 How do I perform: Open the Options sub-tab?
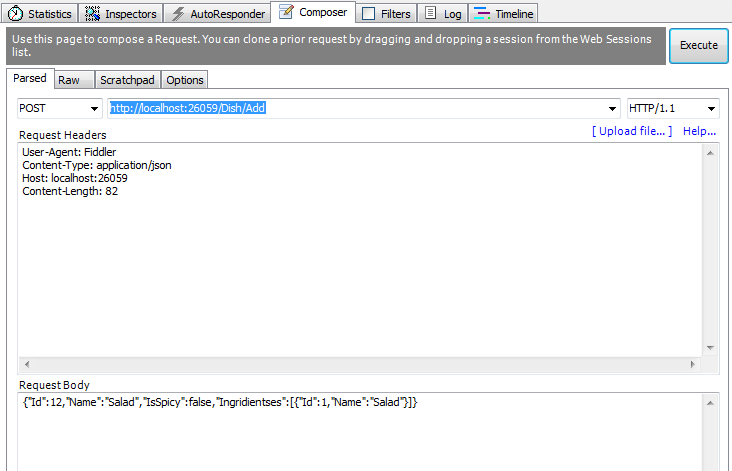click(184, 80)
